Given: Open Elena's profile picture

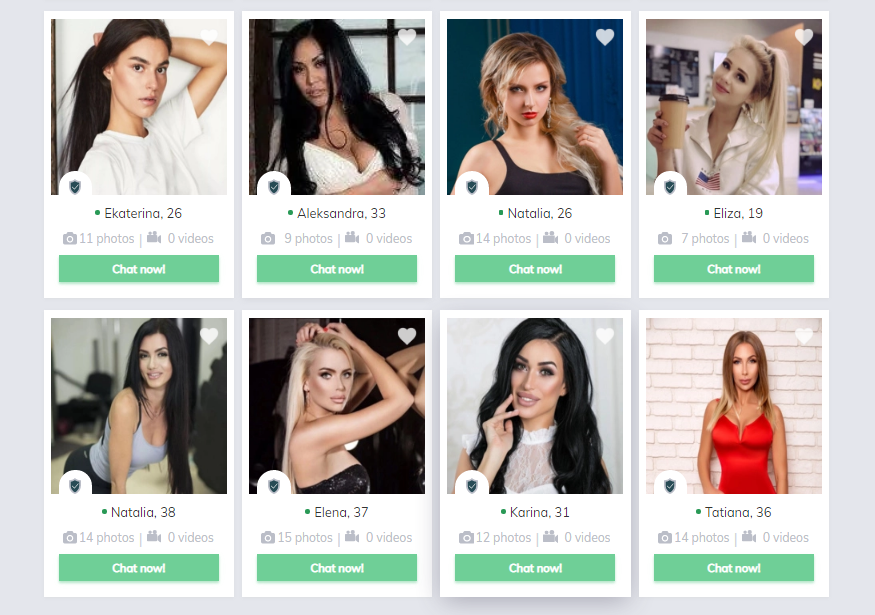Looking at the screenshot, I should tap(337, 406).
